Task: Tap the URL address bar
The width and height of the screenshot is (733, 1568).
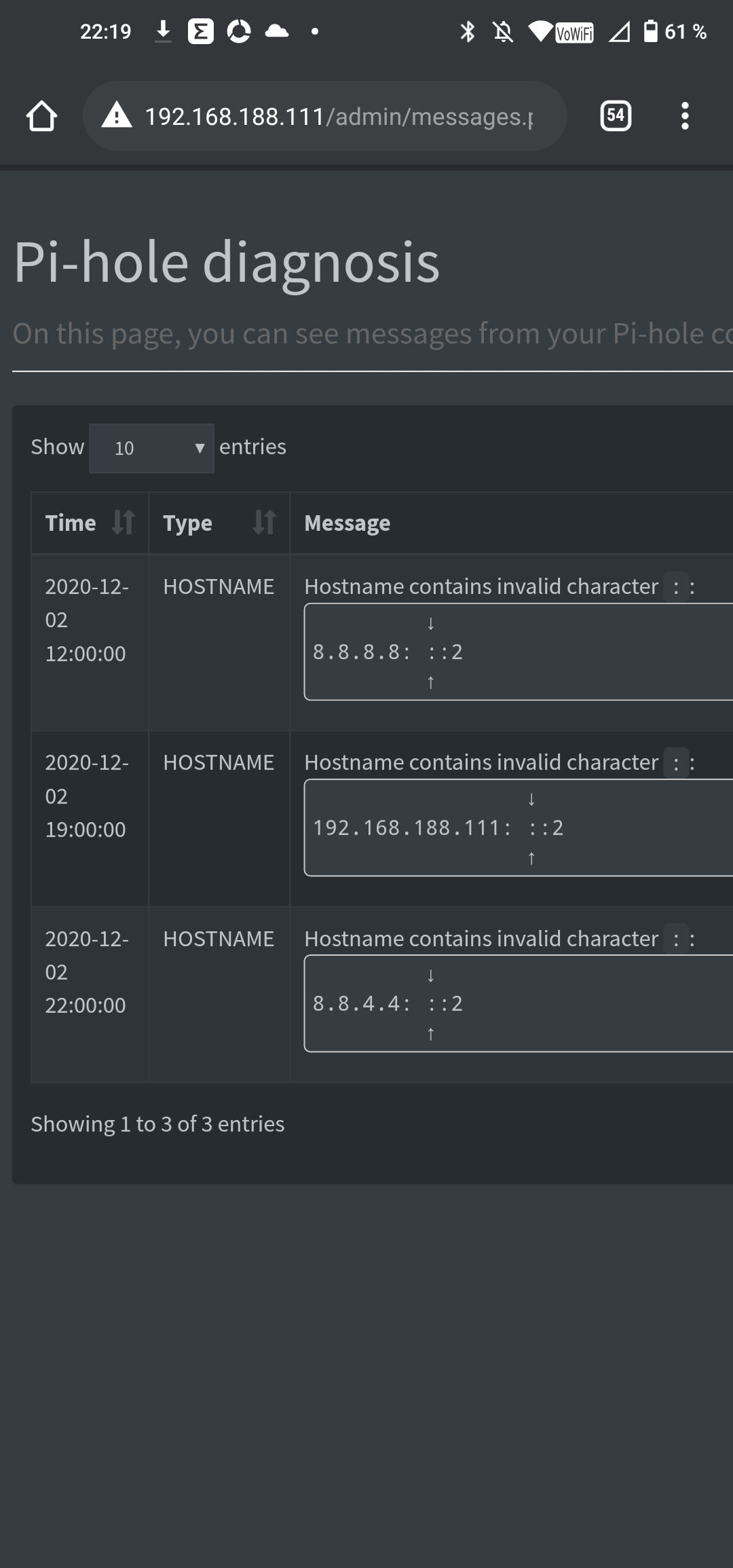Action: 324,116
